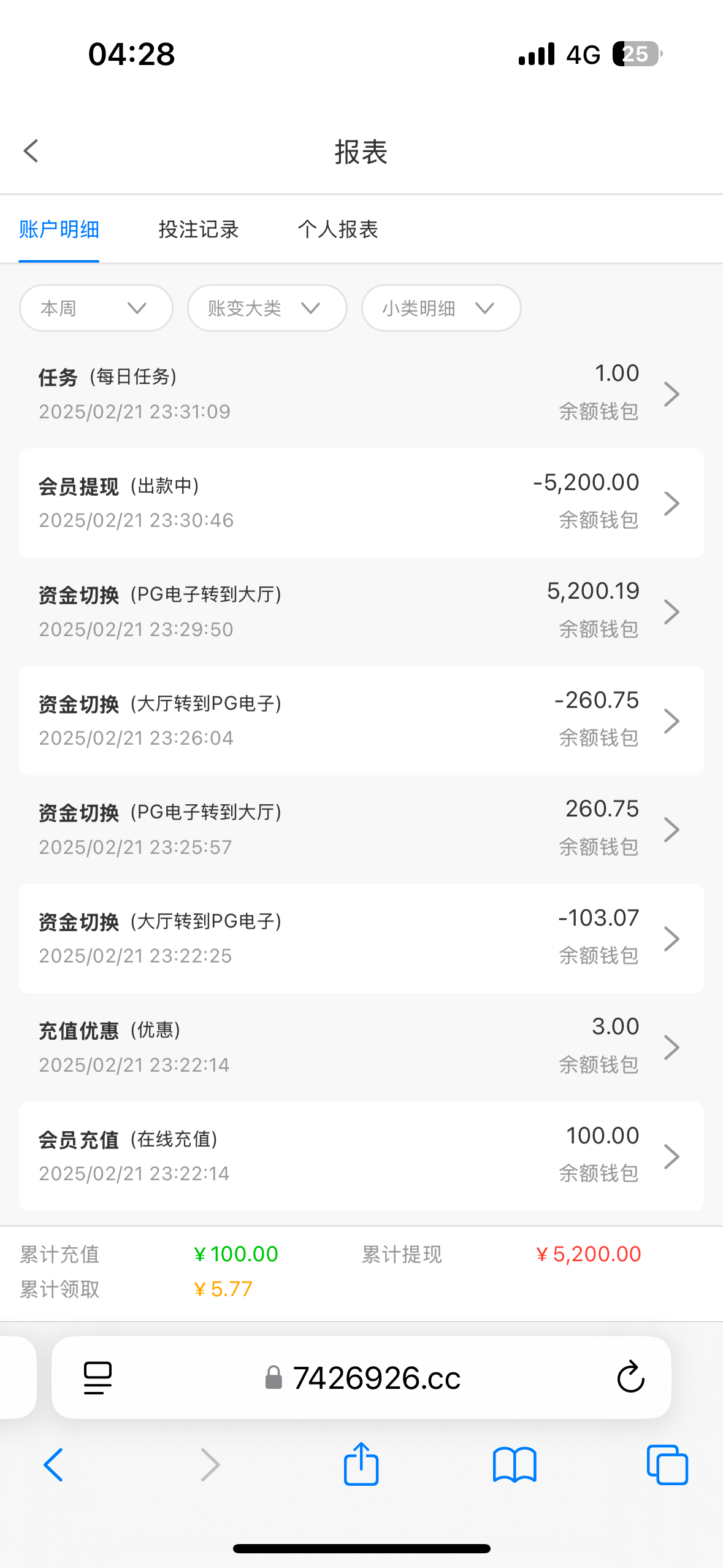The image size is (723, 1568).
Task: Tap the Safari share icon
Action: [361, 1464]
